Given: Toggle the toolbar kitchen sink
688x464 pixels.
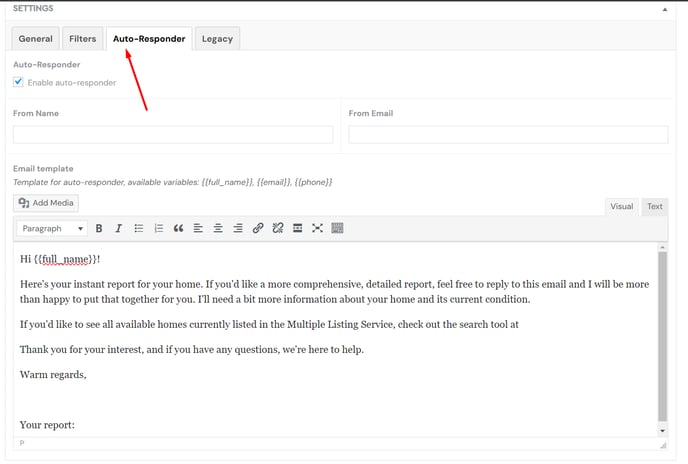Looking at the screenshot, I should (337, 228).
